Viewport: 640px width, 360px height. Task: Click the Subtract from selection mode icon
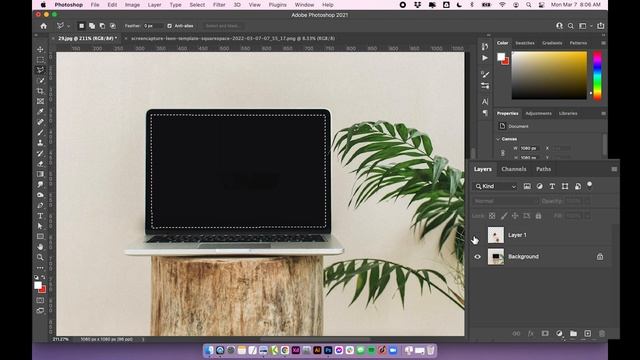point(102,26)
